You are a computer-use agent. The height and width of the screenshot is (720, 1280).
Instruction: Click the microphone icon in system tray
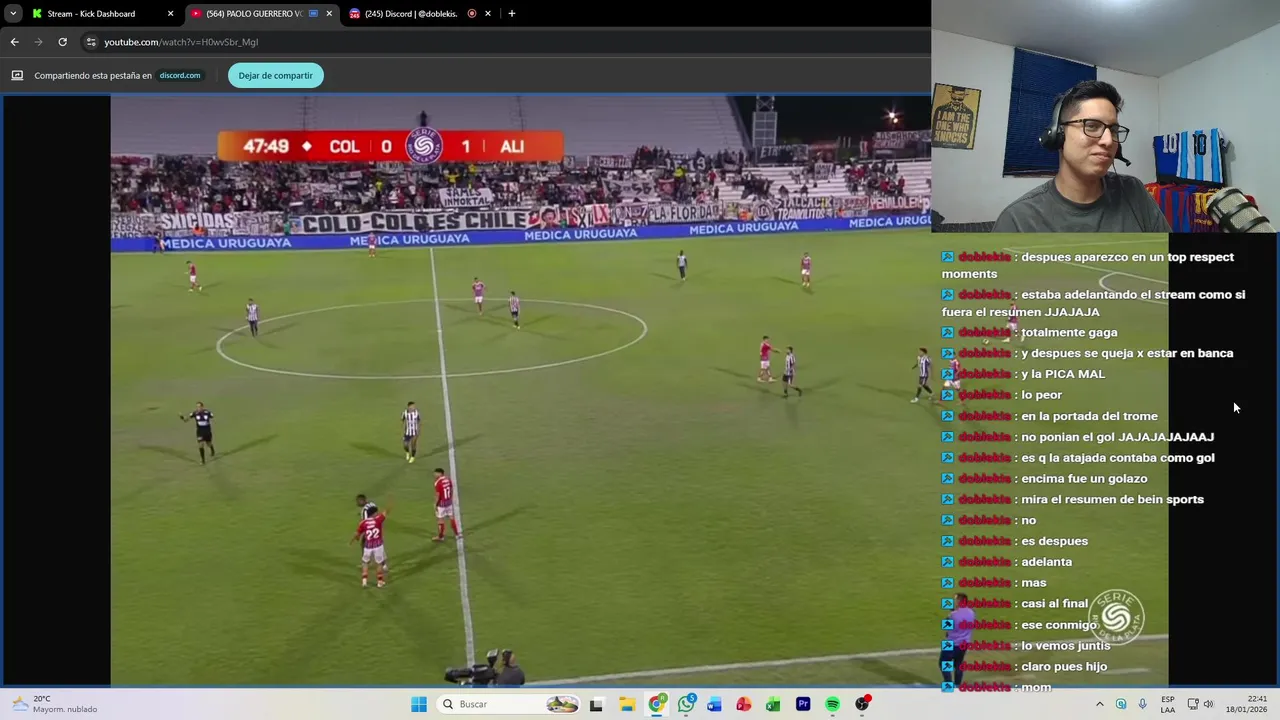1143,704
